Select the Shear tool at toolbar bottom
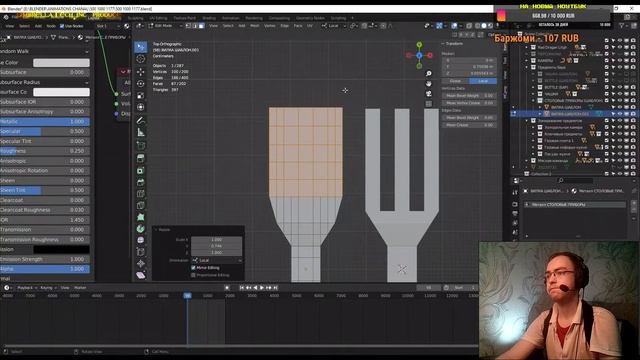The image size is (640, 360). pos(140,275)
